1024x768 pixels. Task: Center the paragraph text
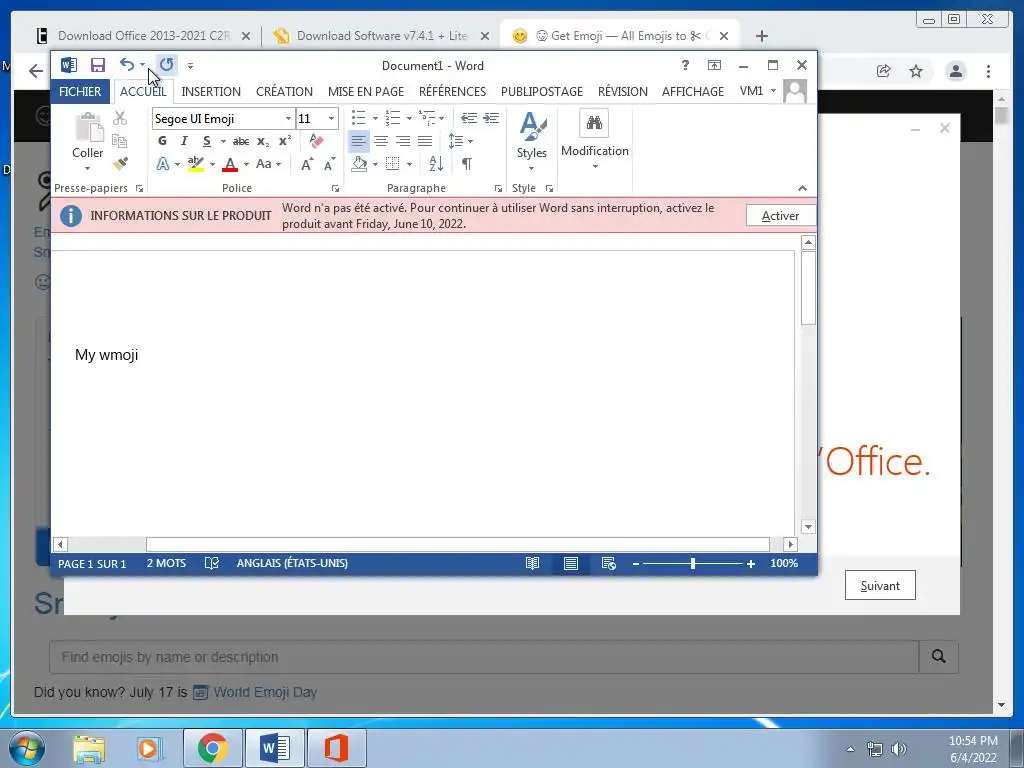(x=381, y=141)
